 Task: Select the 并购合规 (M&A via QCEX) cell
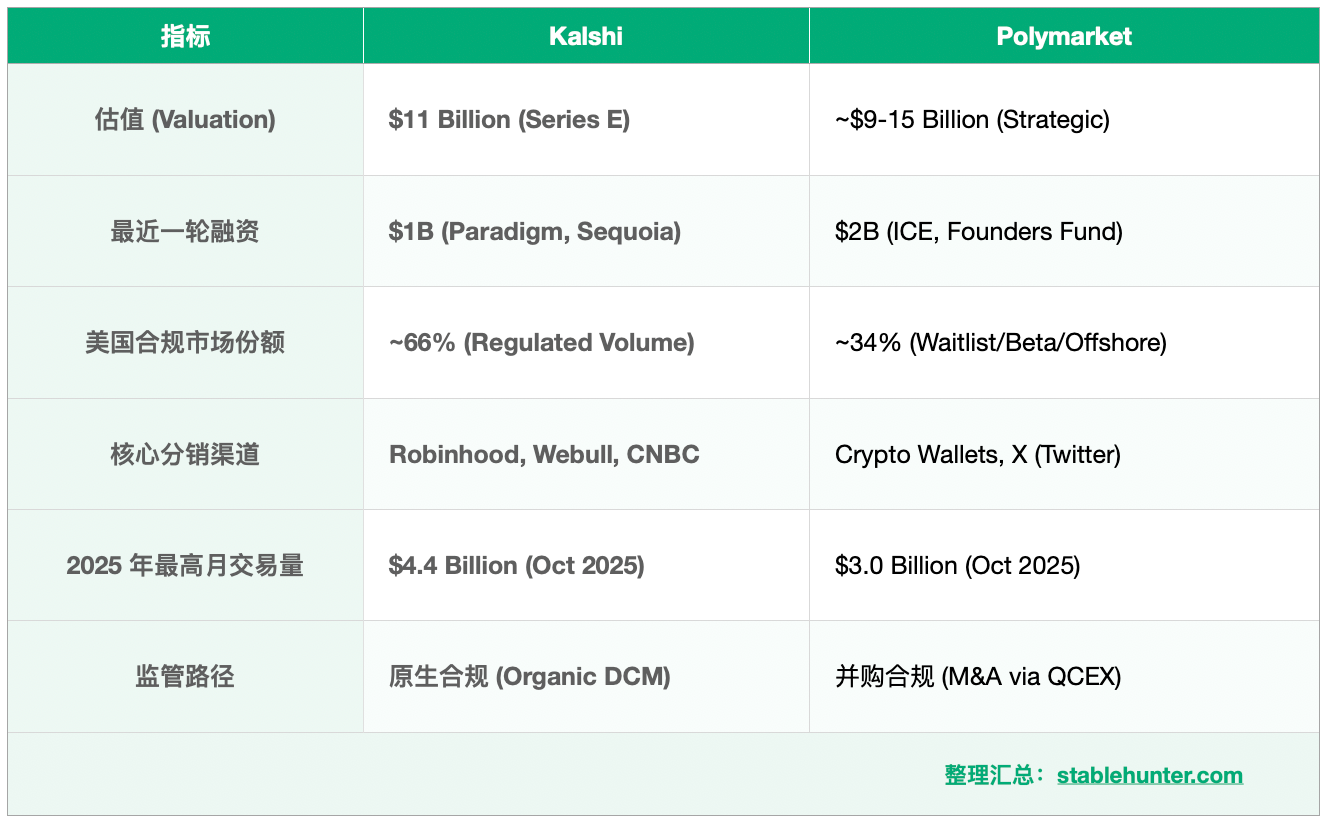pos(977,677)
